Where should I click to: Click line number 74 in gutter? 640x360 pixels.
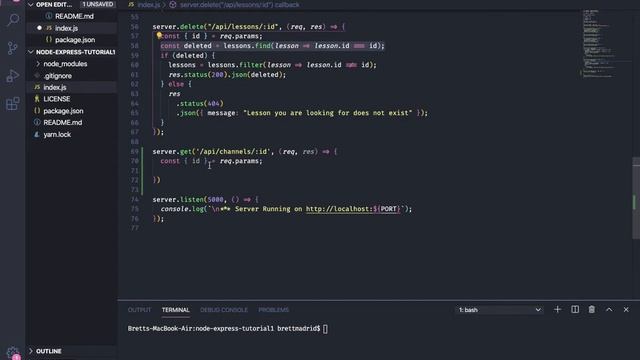point(134,200)
